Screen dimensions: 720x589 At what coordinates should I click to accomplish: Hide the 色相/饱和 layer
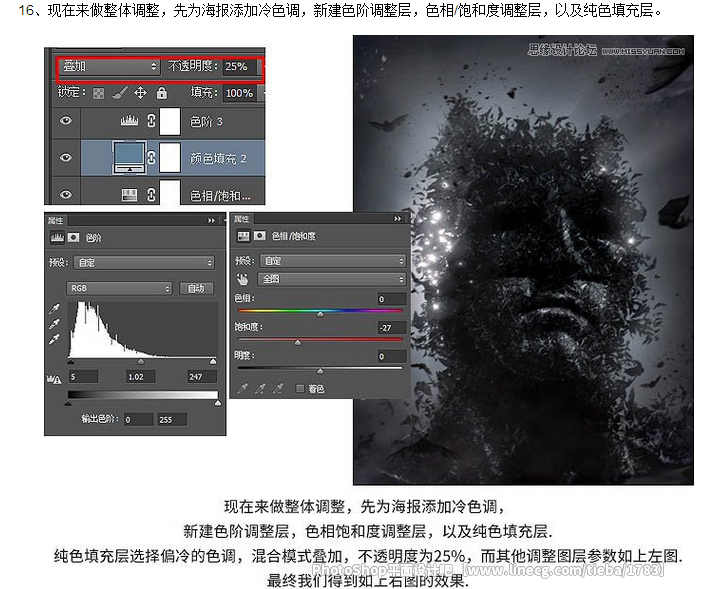click(66, 194)
